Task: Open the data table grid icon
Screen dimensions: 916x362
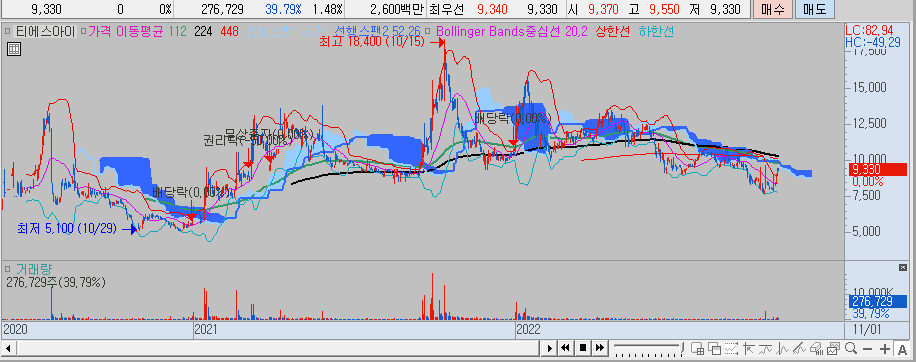Action: pyautogui.click(x=13, y=49)
